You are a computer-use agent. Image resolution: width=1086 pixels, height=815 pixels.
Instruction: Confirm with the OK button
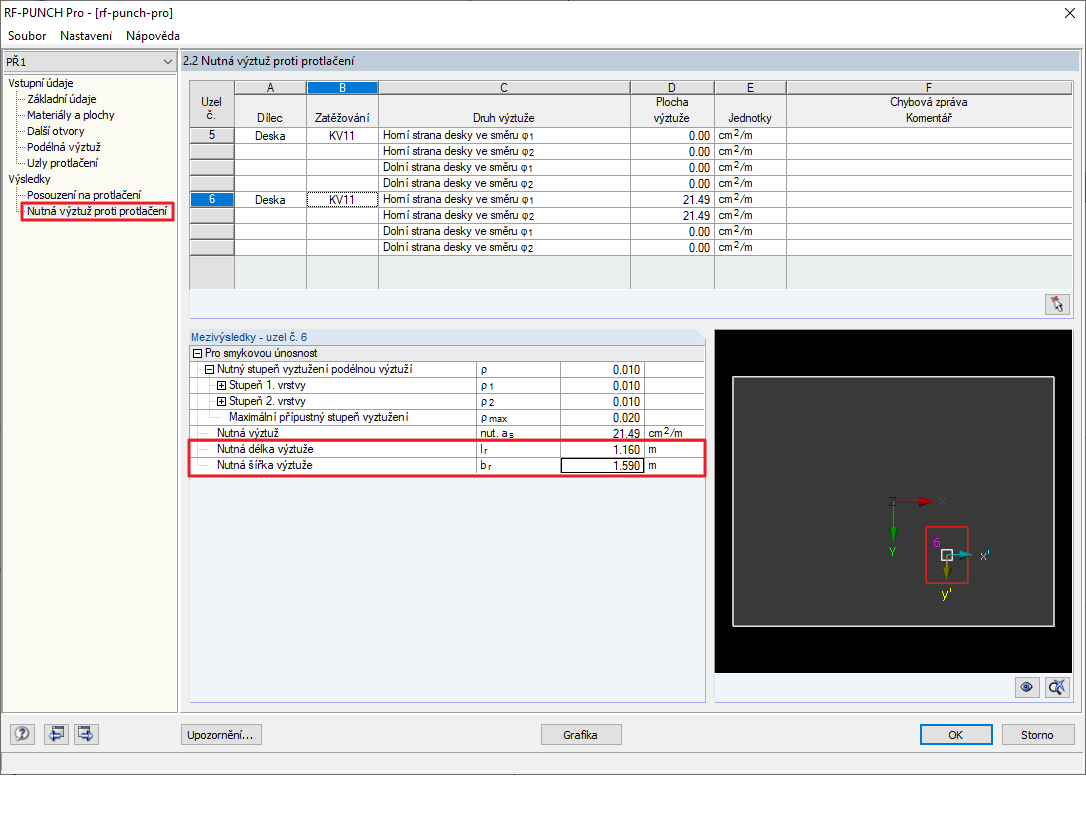tap(956, 735)
